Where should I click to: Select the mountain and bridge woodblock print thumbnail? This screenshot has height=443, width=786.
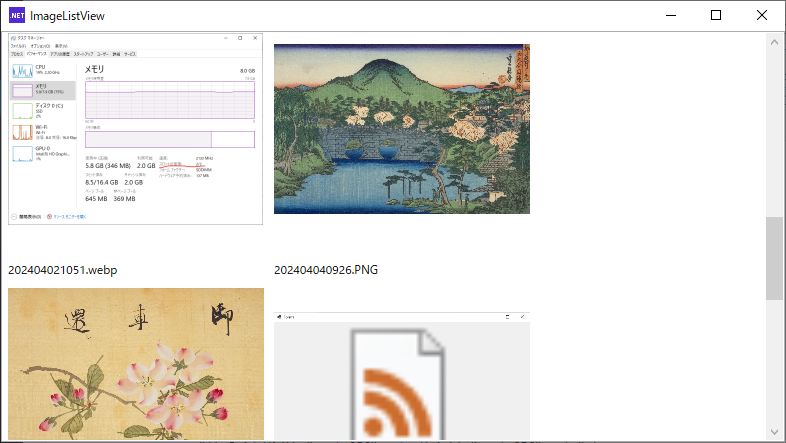[x=402, y=129]
